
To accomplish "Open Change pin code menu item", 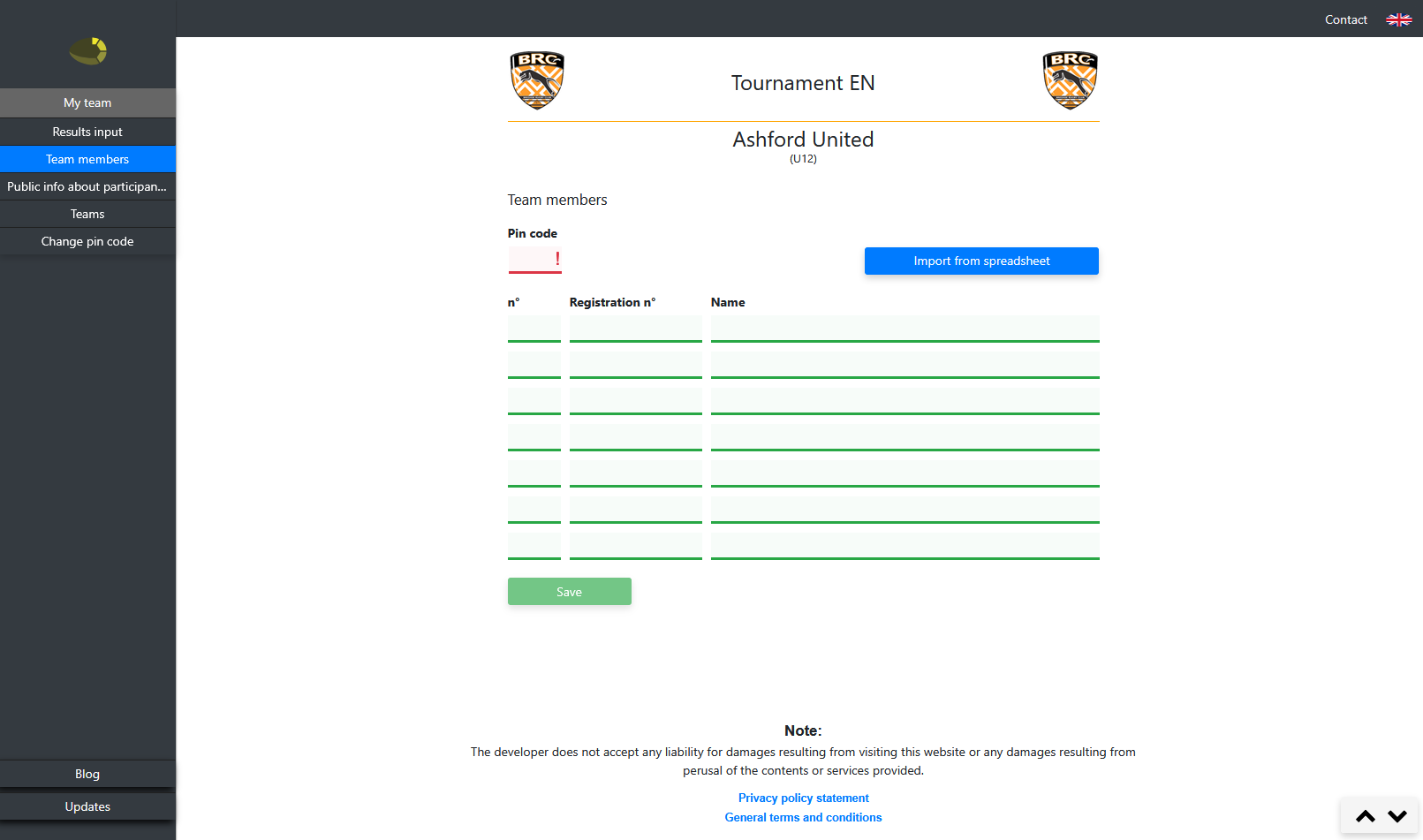I will 87,241.
